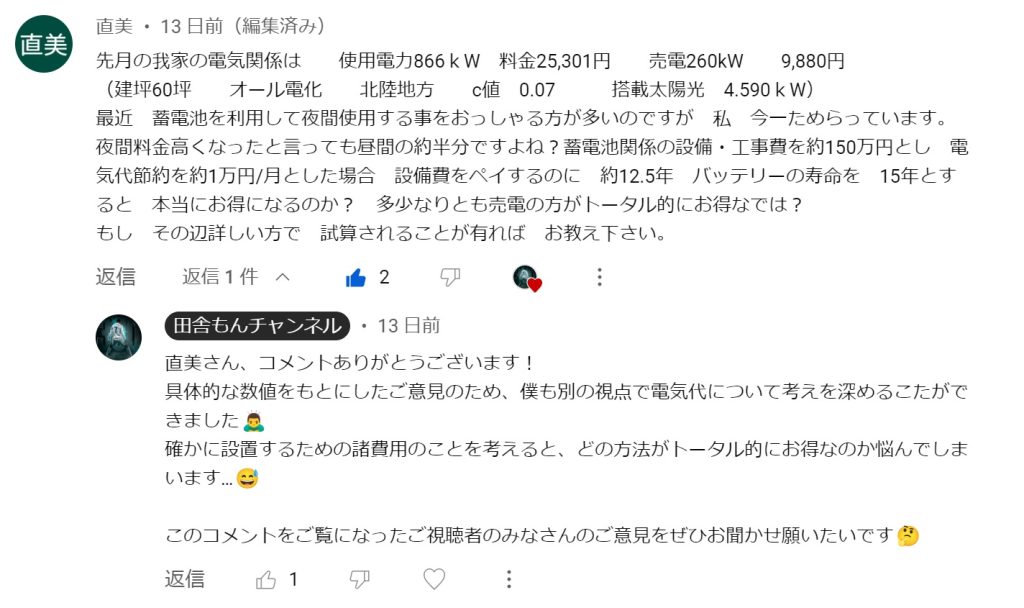Click 返信 button under 直美's comment
The image size is (1024, 608).
116,277
